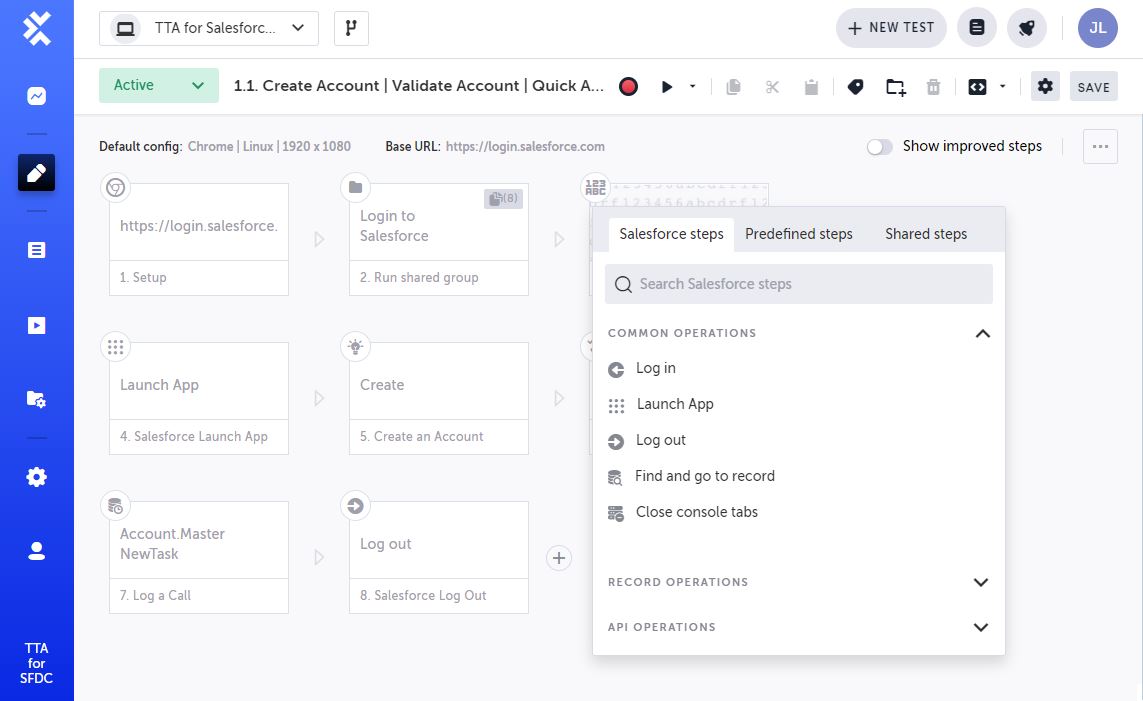Click the New Test button

pos(890,28)
